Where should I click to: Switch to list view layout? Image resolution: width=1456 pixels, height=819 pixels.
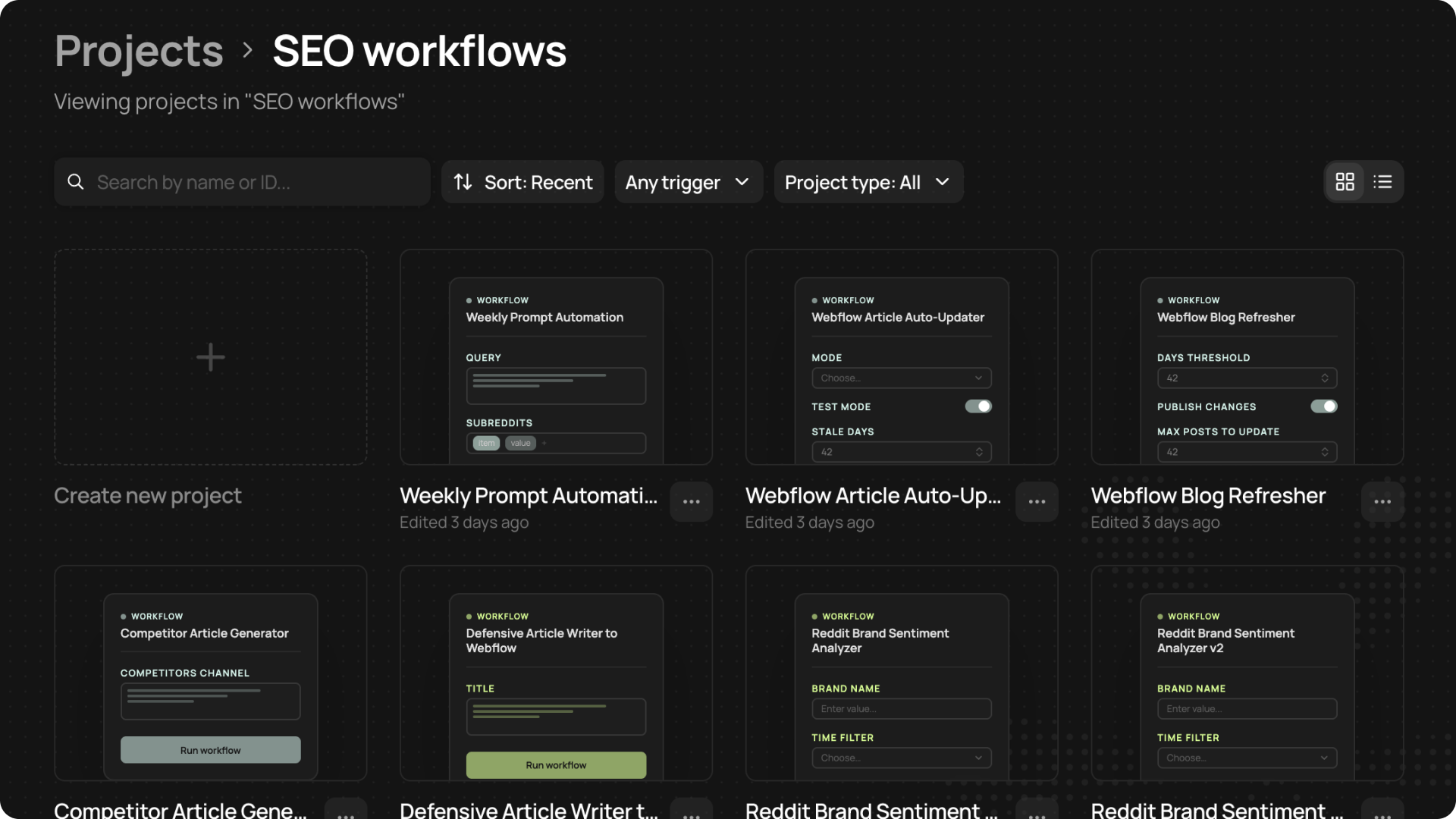(x=1382, y=182)
